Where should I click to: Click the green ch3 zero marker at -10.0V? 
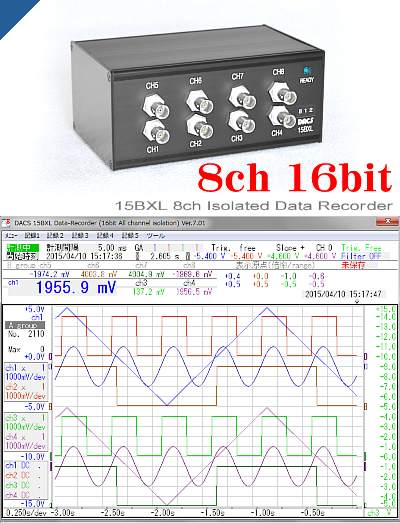[x=51, y=456]
